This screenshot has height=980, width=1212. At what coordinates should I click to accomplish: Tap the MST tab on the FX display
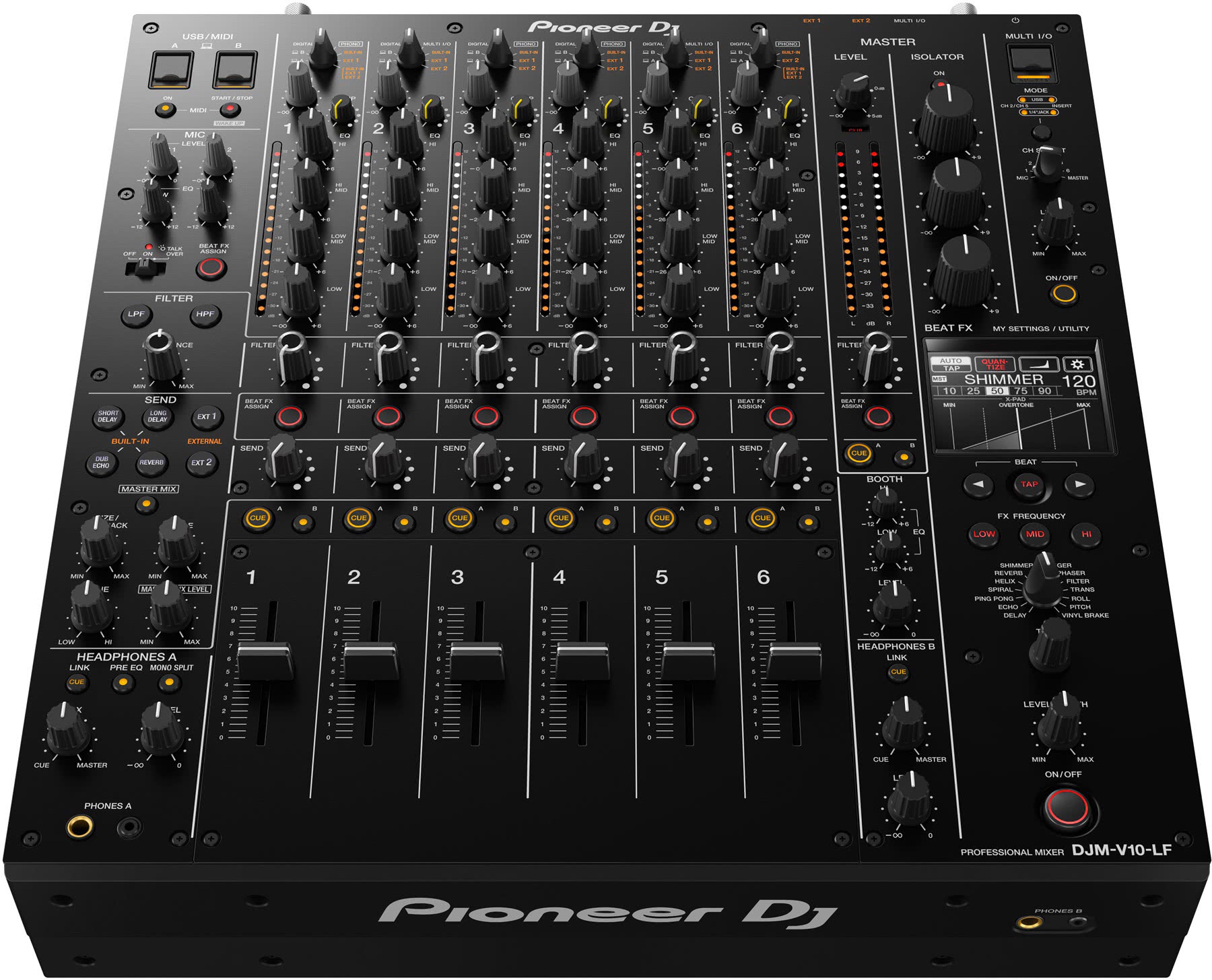[939, 378]
